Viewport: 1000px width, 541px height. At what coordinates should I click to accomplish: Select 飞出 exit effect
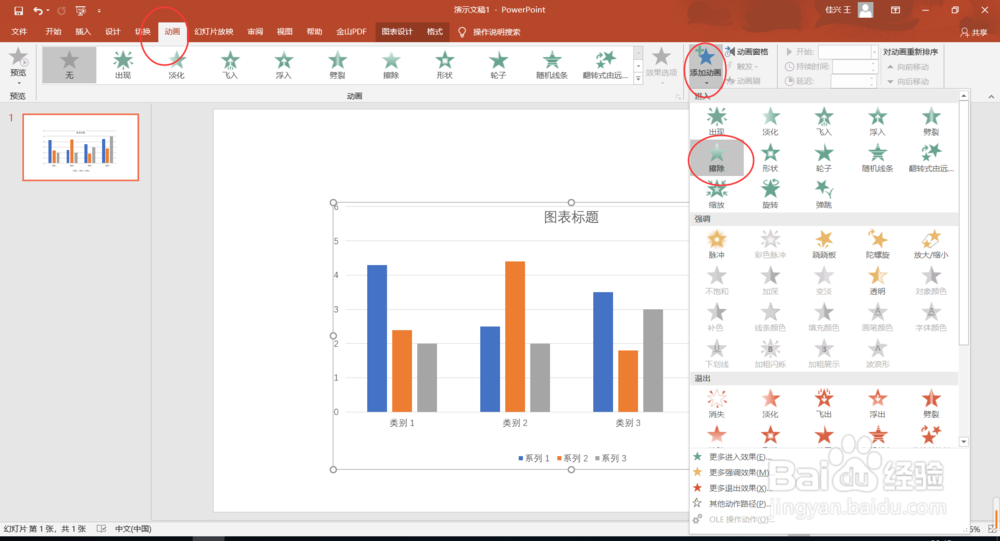pyautogui.click(x=824, y=404)
